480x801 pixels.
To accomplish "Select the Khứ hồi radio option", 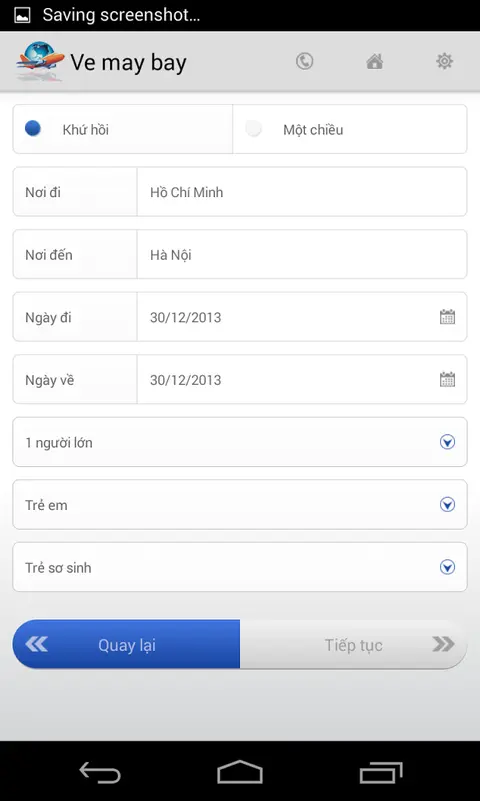I will coord(123,129).
